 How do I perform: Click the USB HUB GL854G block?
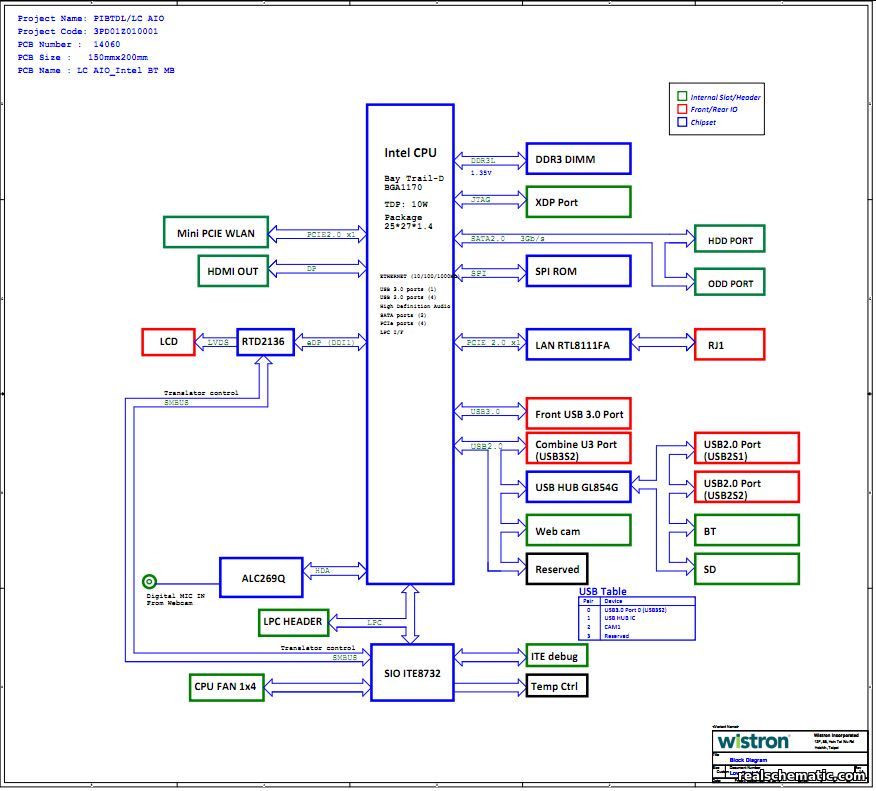(578, 488)
